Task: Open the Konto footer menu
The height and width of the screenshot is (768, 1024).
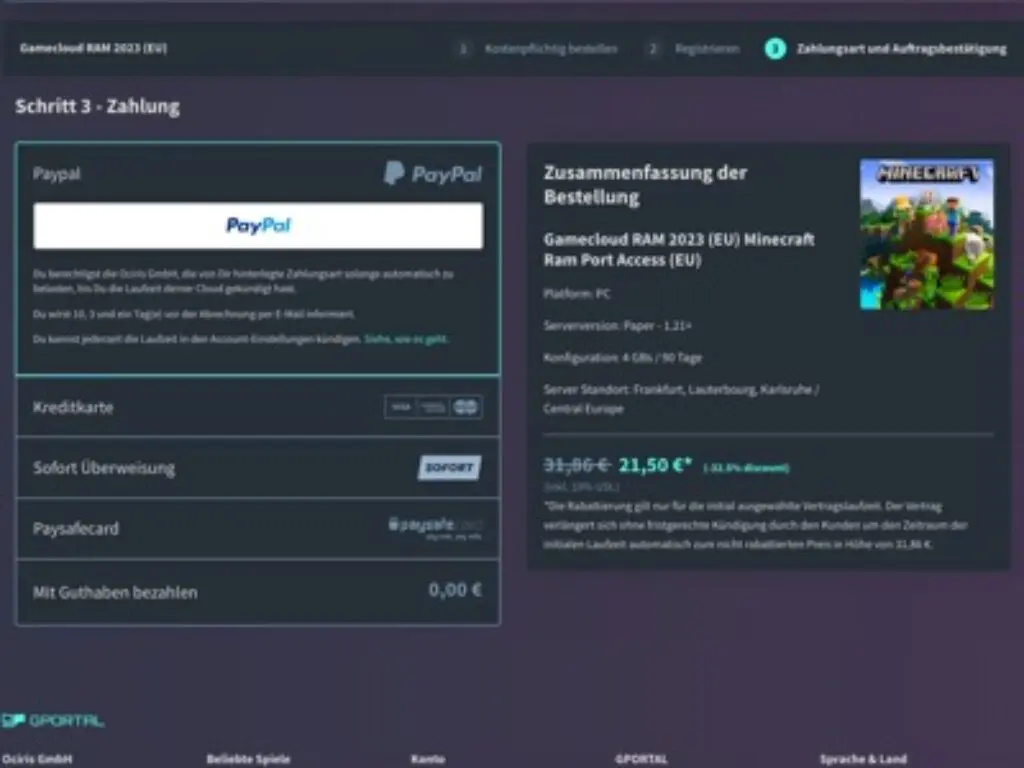Action: (x=427, y=758)
